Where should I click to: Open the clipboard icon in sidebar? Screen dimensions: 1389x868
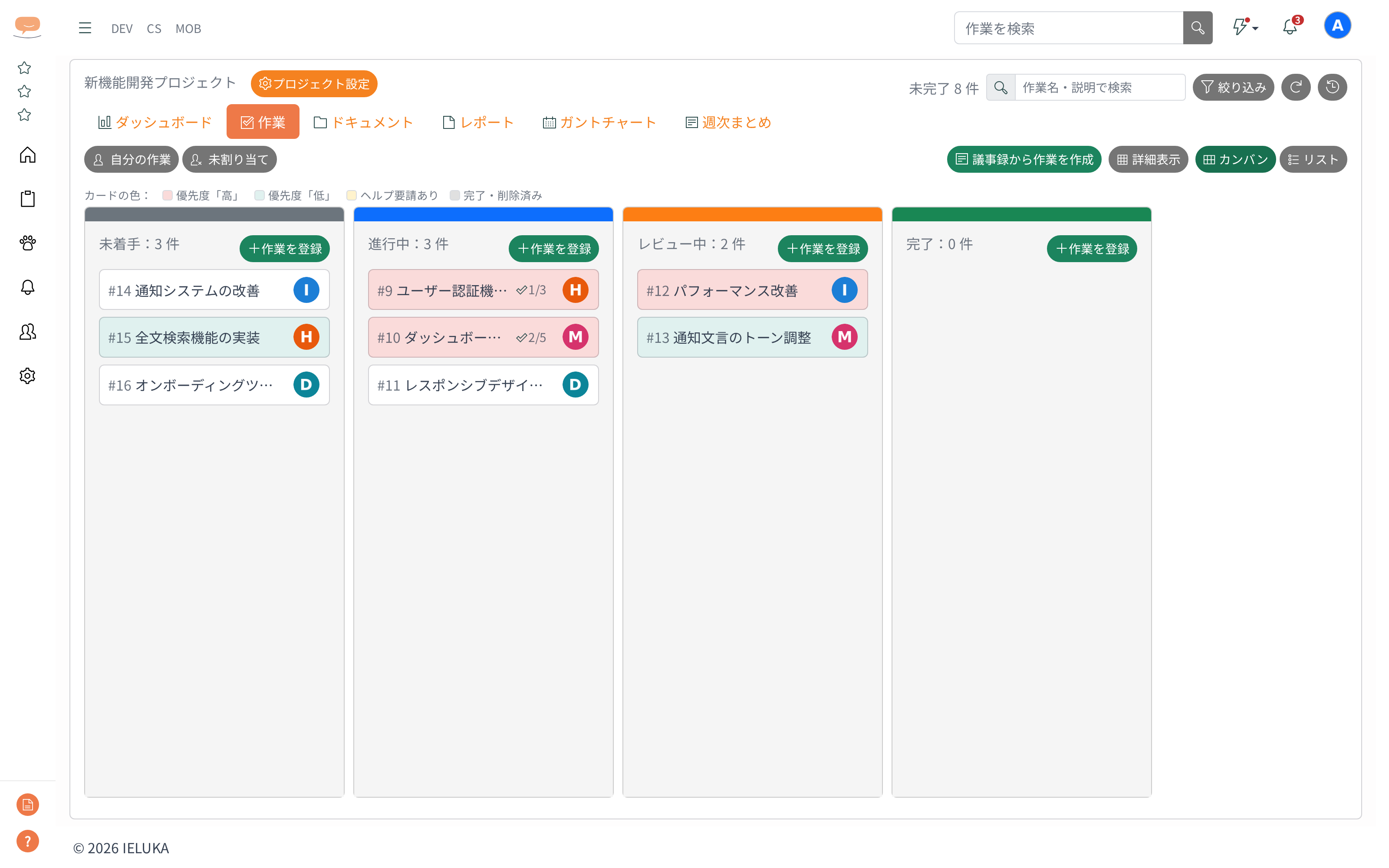click(27, 199)
